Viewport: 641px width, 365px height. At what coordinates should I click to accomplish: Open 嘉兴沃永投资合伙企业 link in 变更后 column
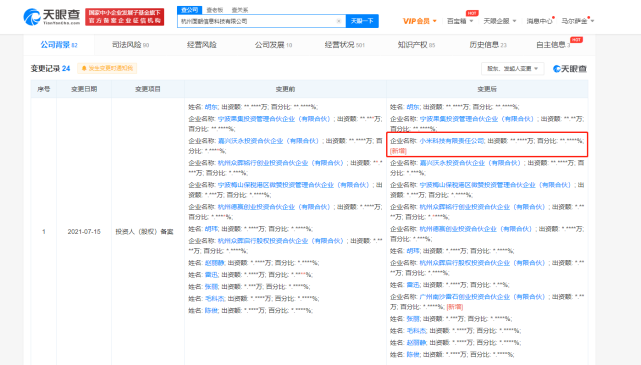pyautogui.click(x=470, y=163)
